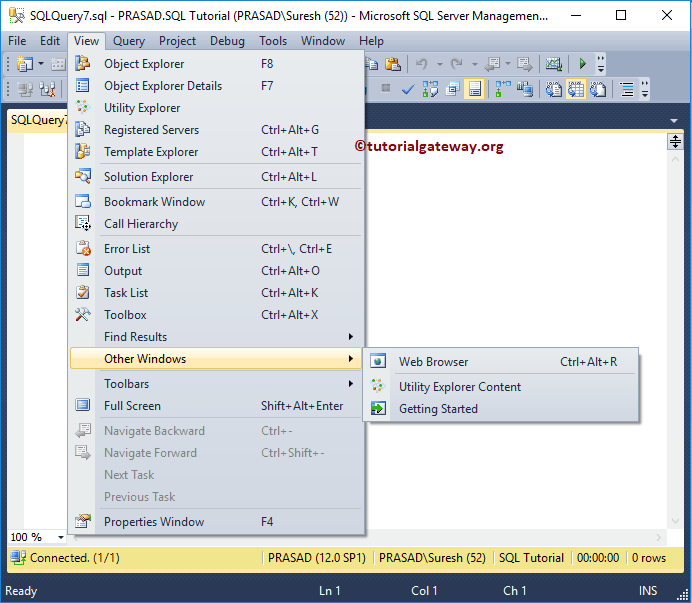The image size is (692, 603).
Task: Open Object Explorer from View menu
Action: click(217, 64)
